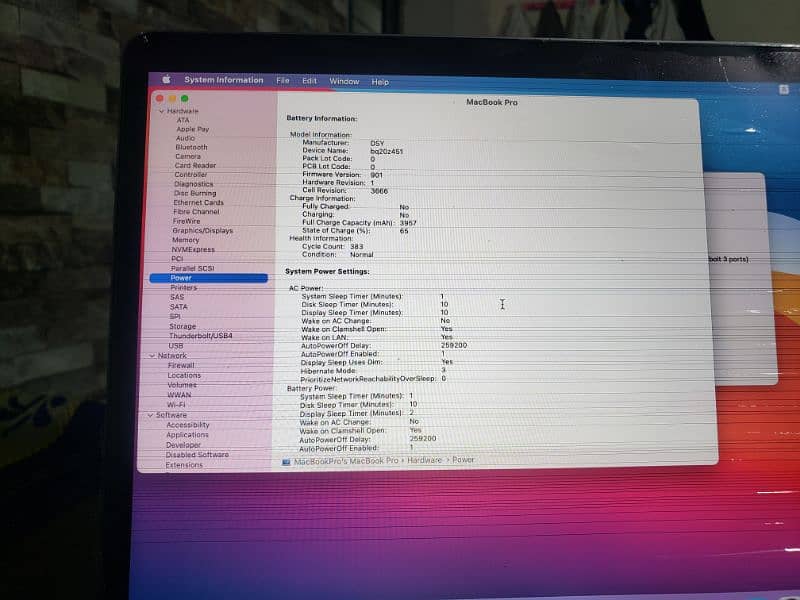Select Applications under Software

(187, 435)
